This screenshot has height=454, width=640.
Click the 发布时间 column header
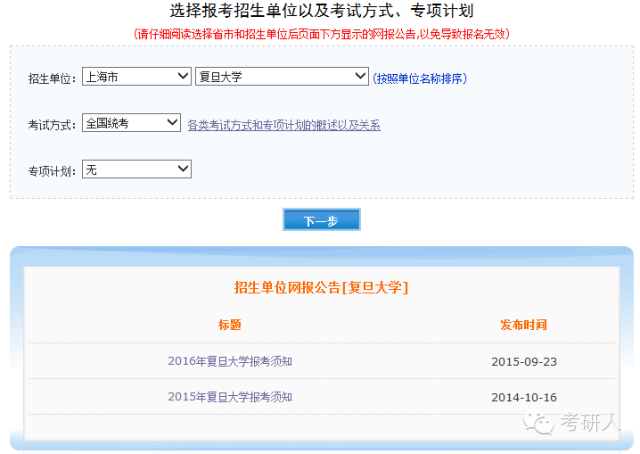point(524,325)
